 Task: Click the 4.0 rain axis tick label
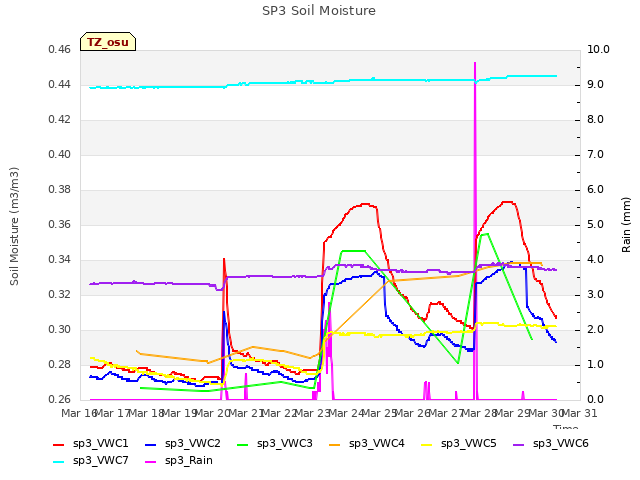[595, 260]
